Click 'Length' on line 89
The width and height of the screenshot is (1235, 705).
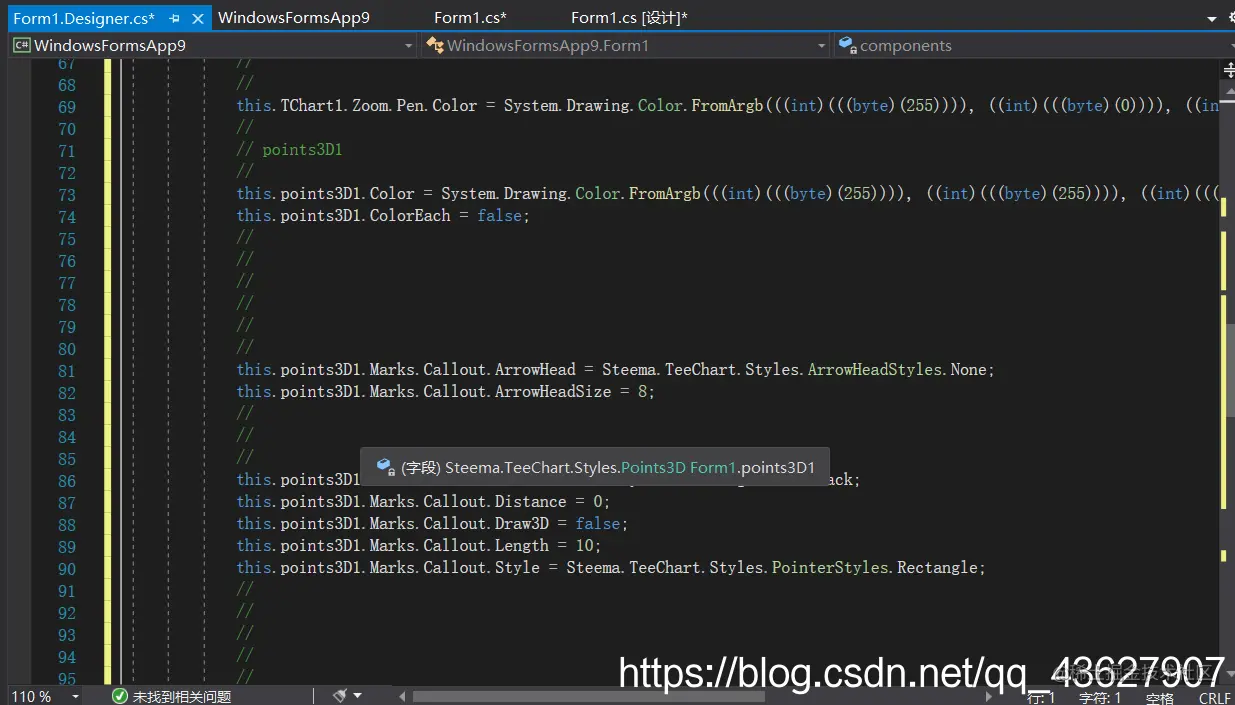[522, 546]
